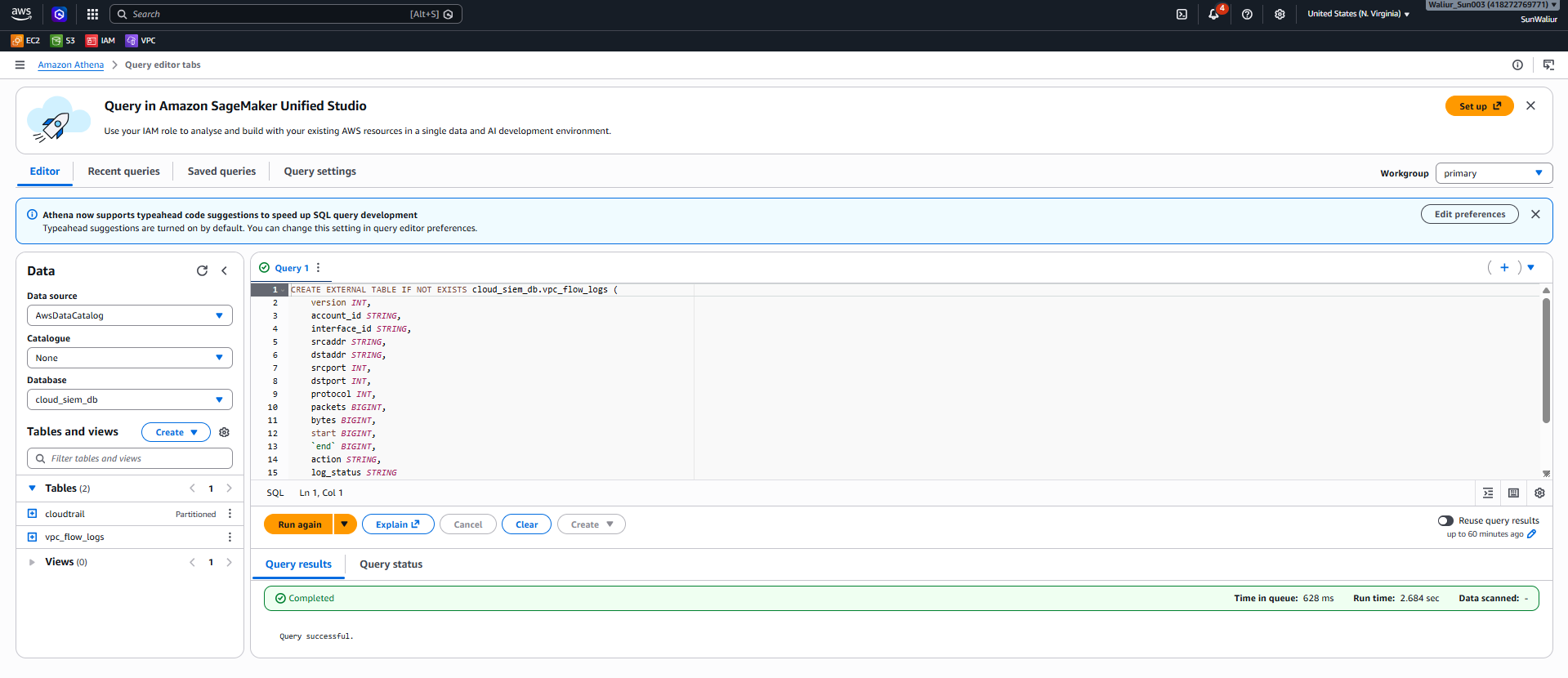The height and width of the screenshot is (678, 1568).
Task: Toggle Reuse query results switch
Action: click(x=1445, y=520)
